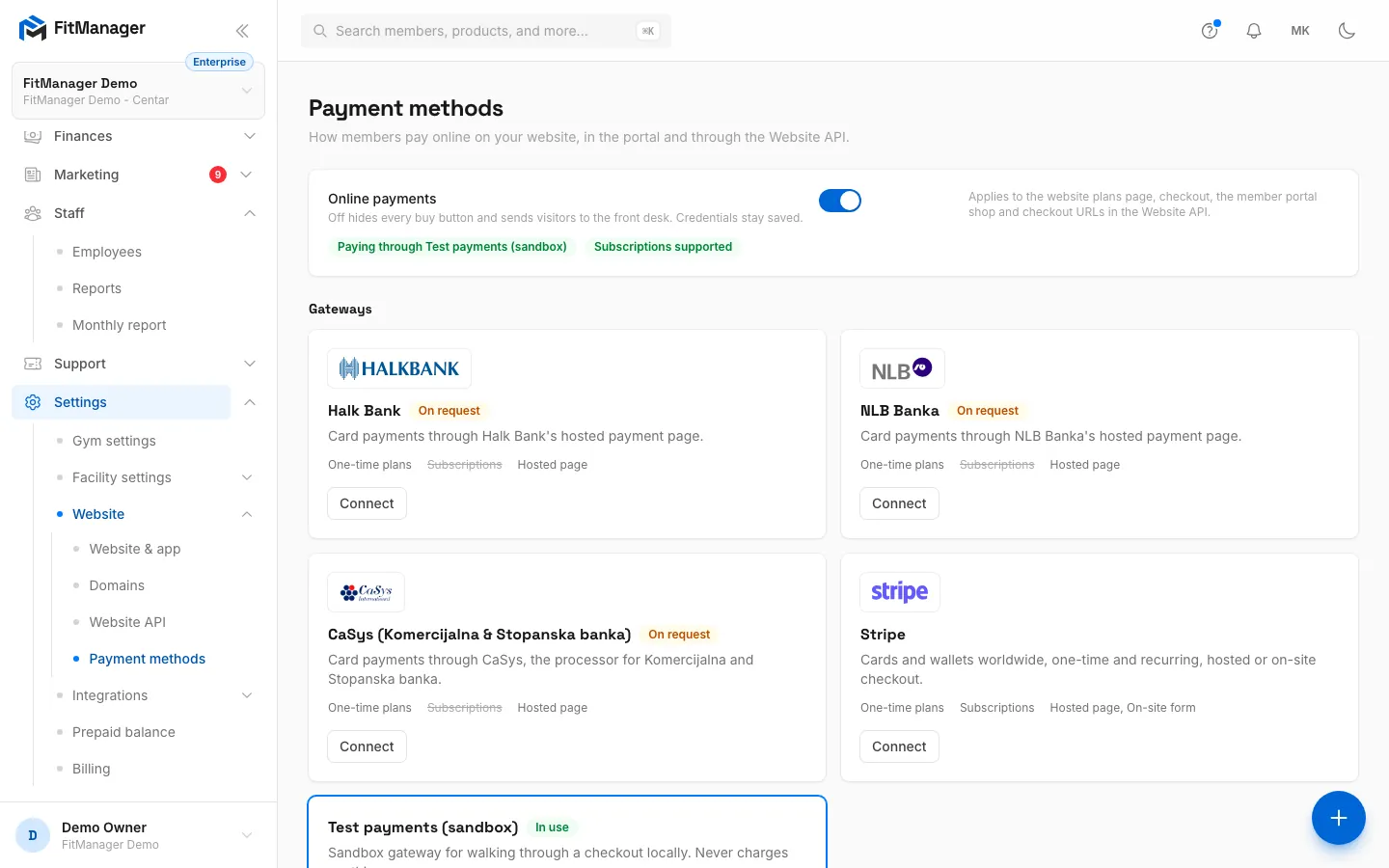Expand the Integrations submenu chevron
The height and width of the screenshot is (868, 1389).
[247, 695]
